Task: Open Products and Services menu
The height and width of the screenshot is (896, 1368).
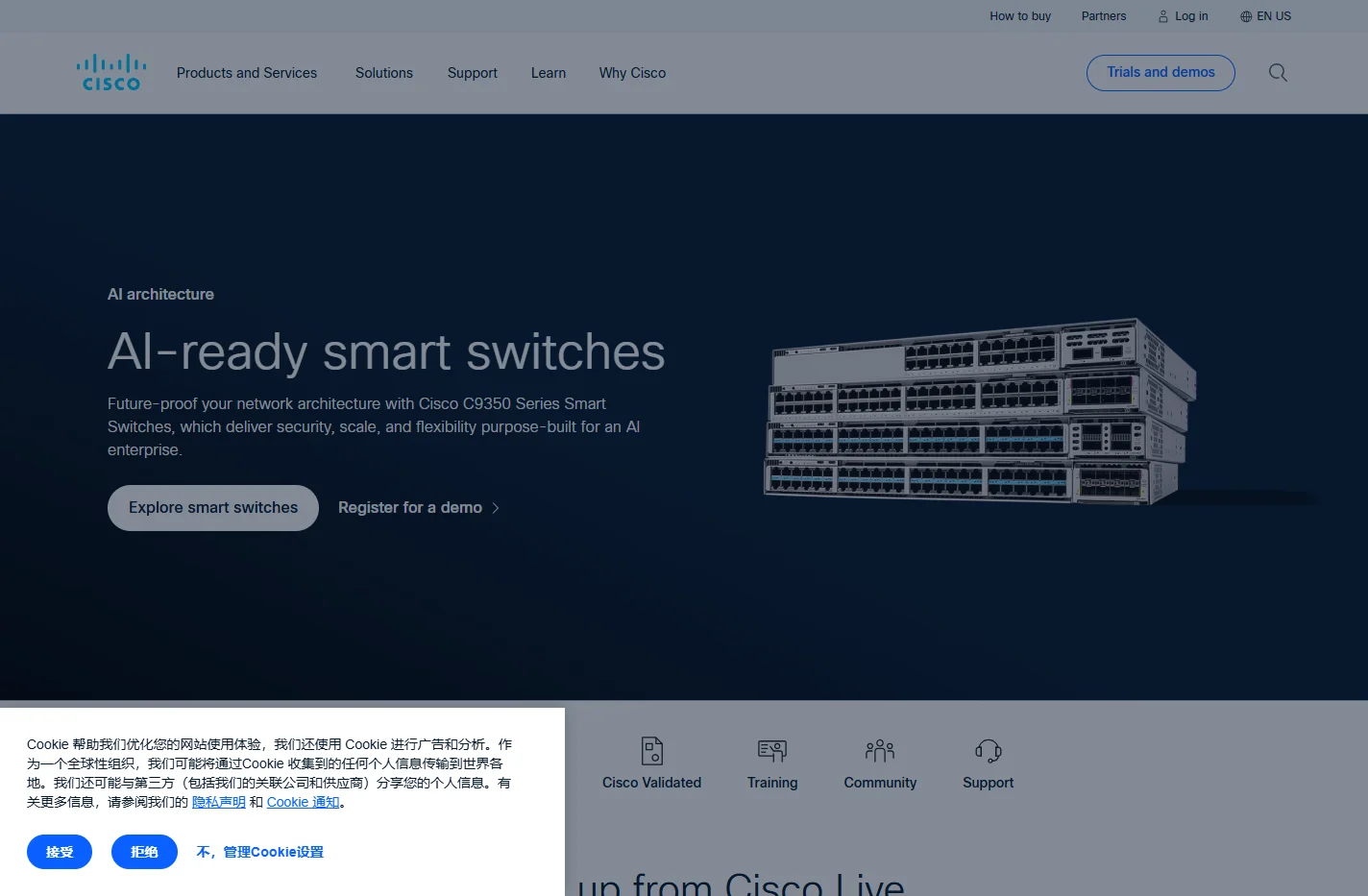Action: (x=247, y=73)
